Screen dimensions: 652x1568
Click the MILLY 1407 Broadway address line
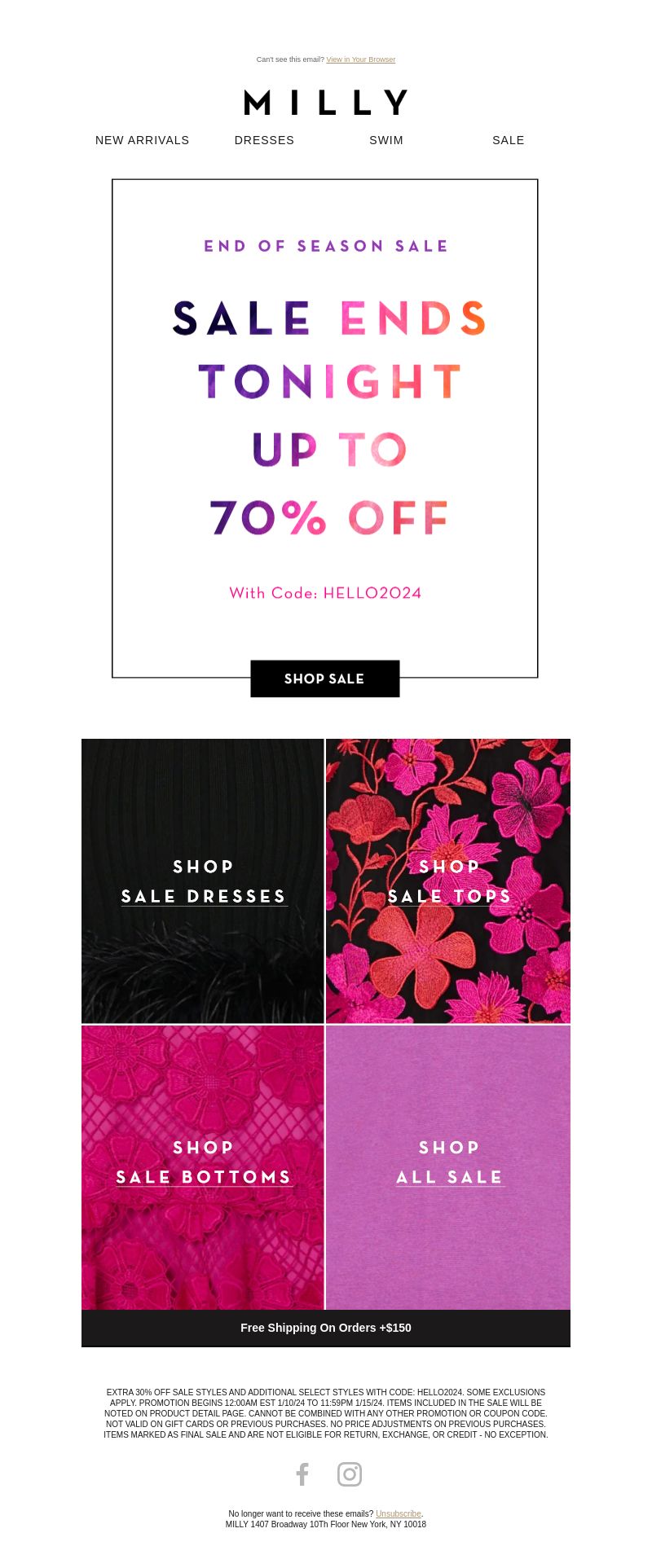(326, 1524)
